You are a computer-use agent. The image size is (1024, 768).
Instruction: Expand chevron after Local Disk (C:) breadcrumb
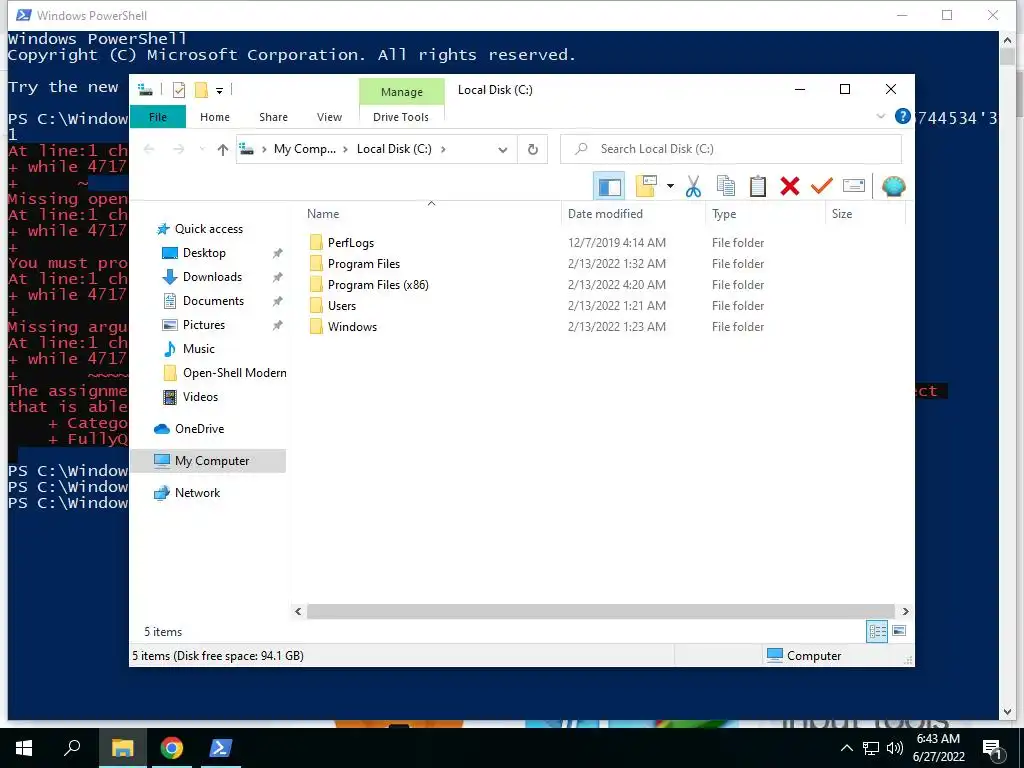pyautogui.click(x=443, y=150)
